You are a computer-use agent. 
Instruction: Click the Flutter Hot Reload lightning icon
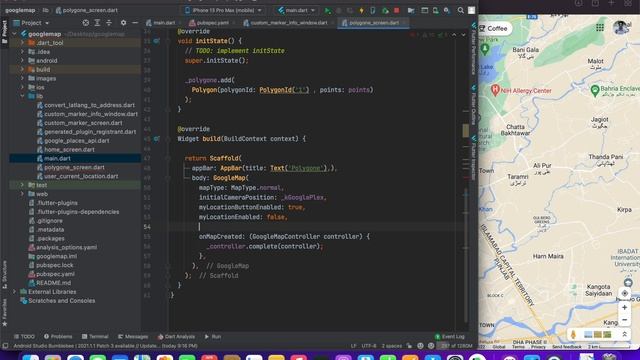361,10
